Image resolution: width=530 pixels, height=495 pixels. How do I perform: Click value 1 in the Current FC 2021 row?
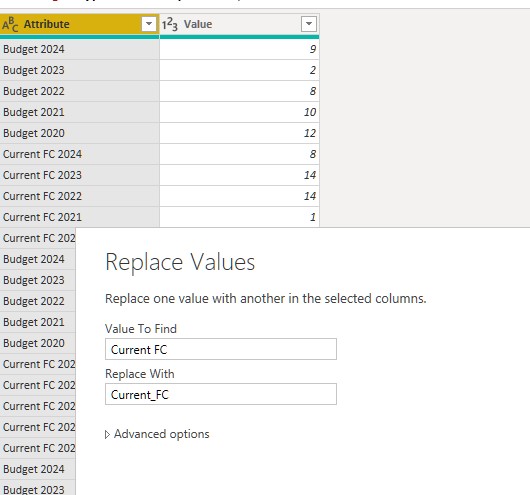pyautogui.click(x=239, y=217)
